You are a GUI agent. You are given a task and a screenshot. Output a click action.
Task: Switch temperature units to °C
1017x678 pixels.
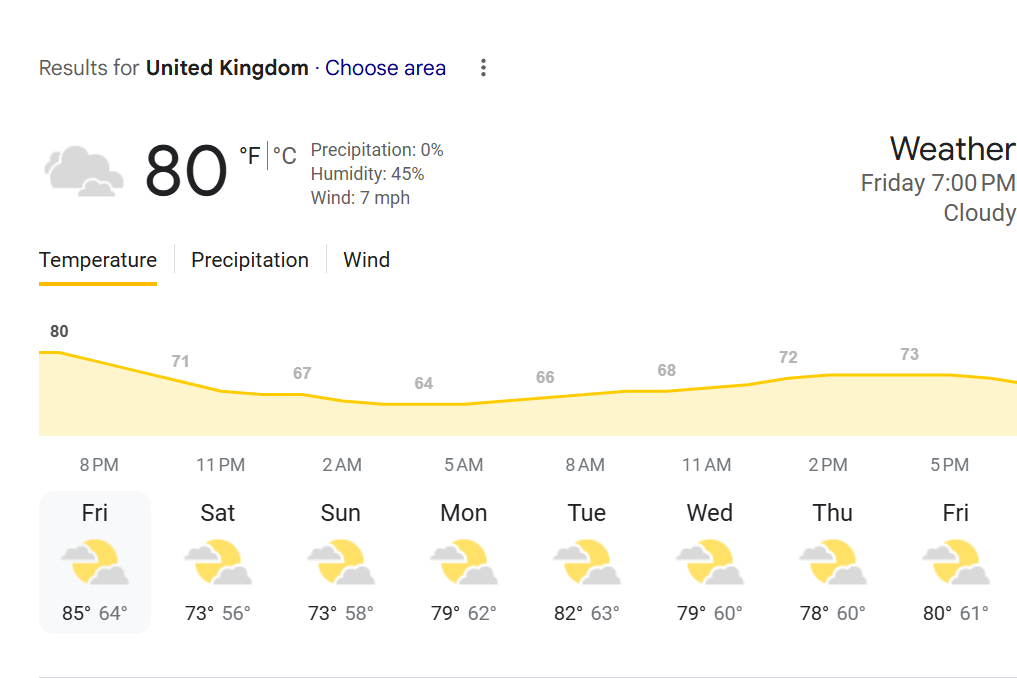tap(285, 156)
